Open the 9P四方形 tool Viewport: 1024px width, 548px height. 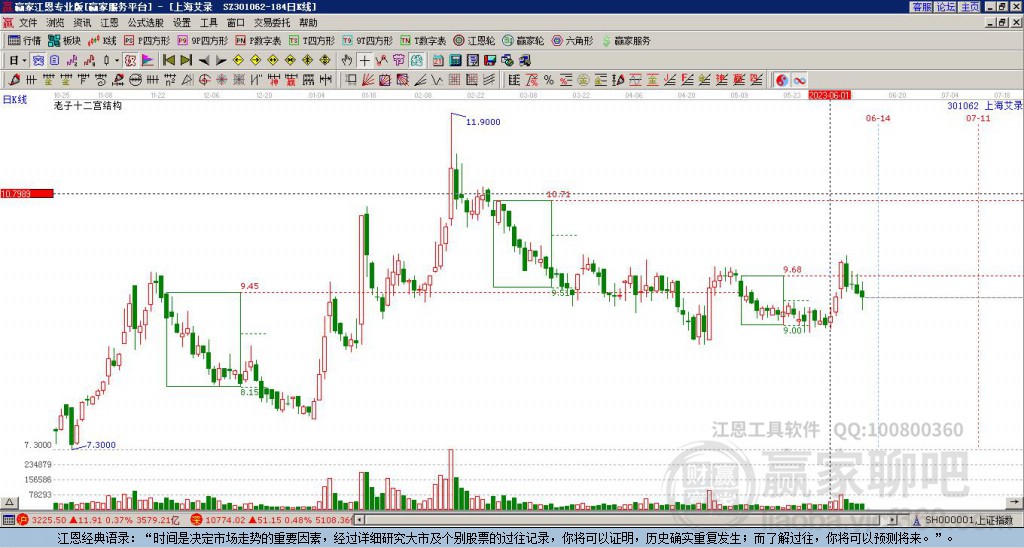click(x=203, y=40)
